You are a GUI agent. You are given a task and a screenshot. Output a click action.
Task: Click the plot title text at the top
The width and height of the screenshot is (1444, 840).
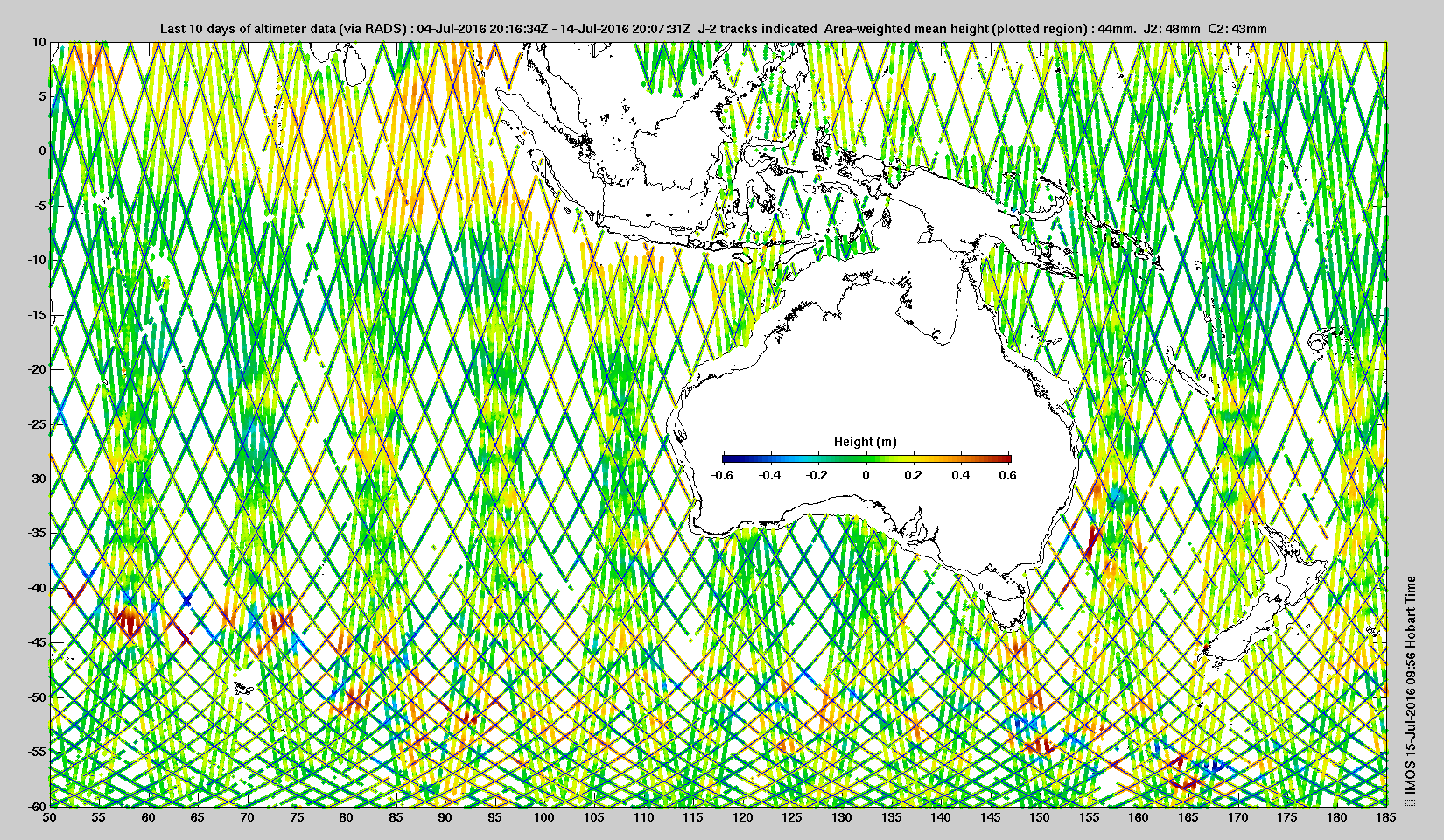[712, 29]
